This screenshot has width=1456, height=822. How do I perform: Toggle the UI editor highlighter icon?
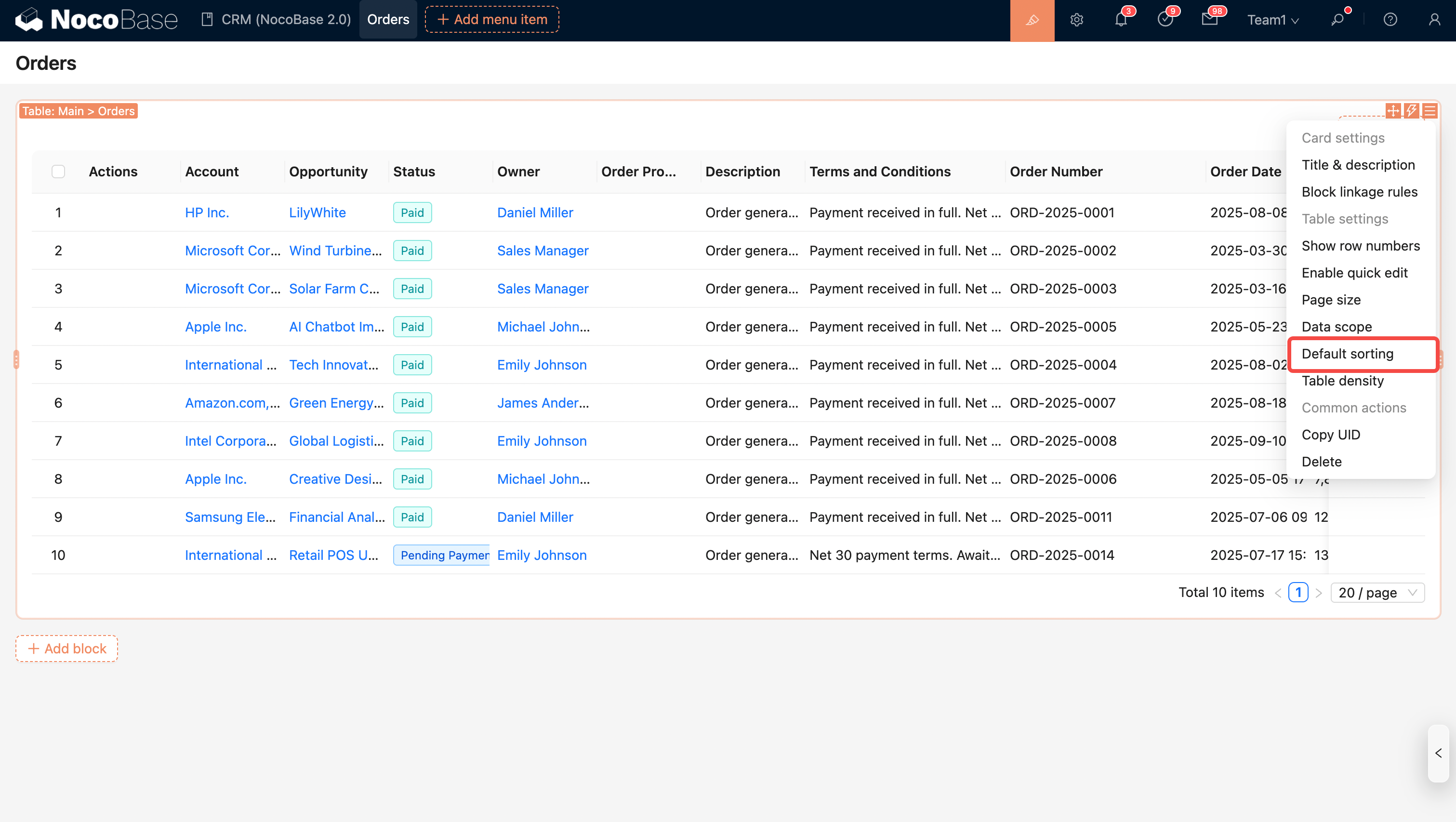[1032, 20]
